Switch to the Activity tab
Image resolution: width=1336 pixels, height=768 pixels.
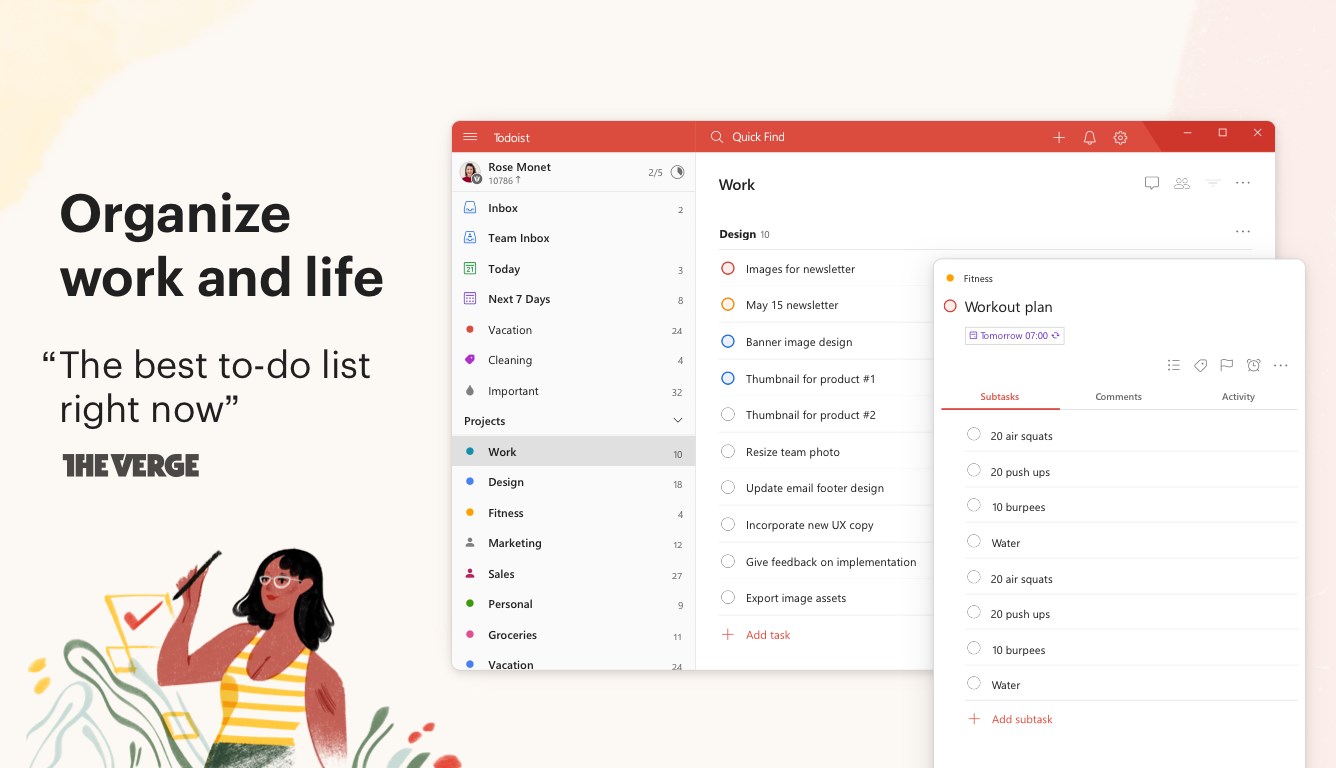click(1238, 397)
